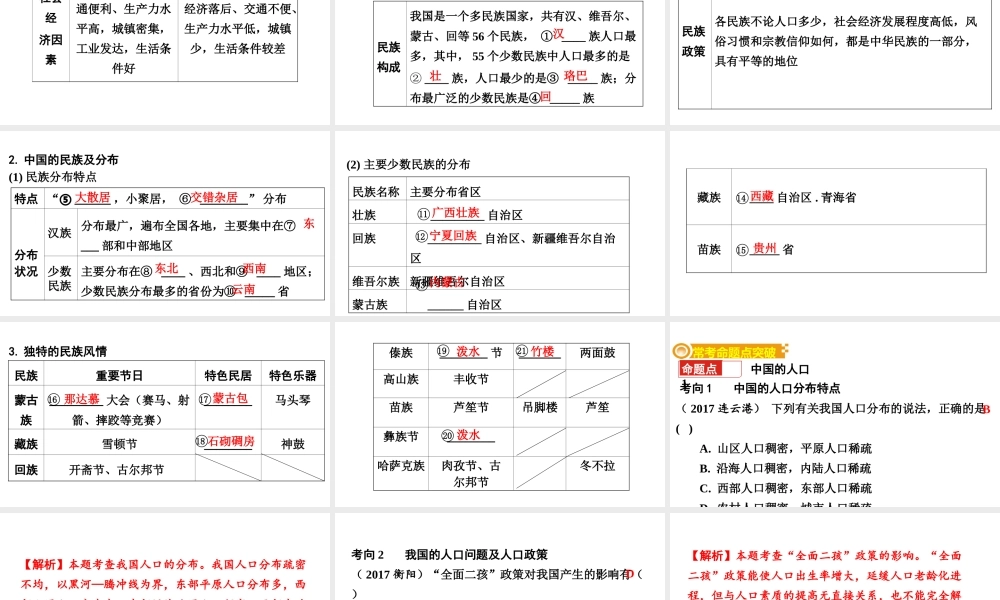Click the 特色乐器 column header
The width and height of the screenshot is (1000, 600).
[x=293, y=375]
